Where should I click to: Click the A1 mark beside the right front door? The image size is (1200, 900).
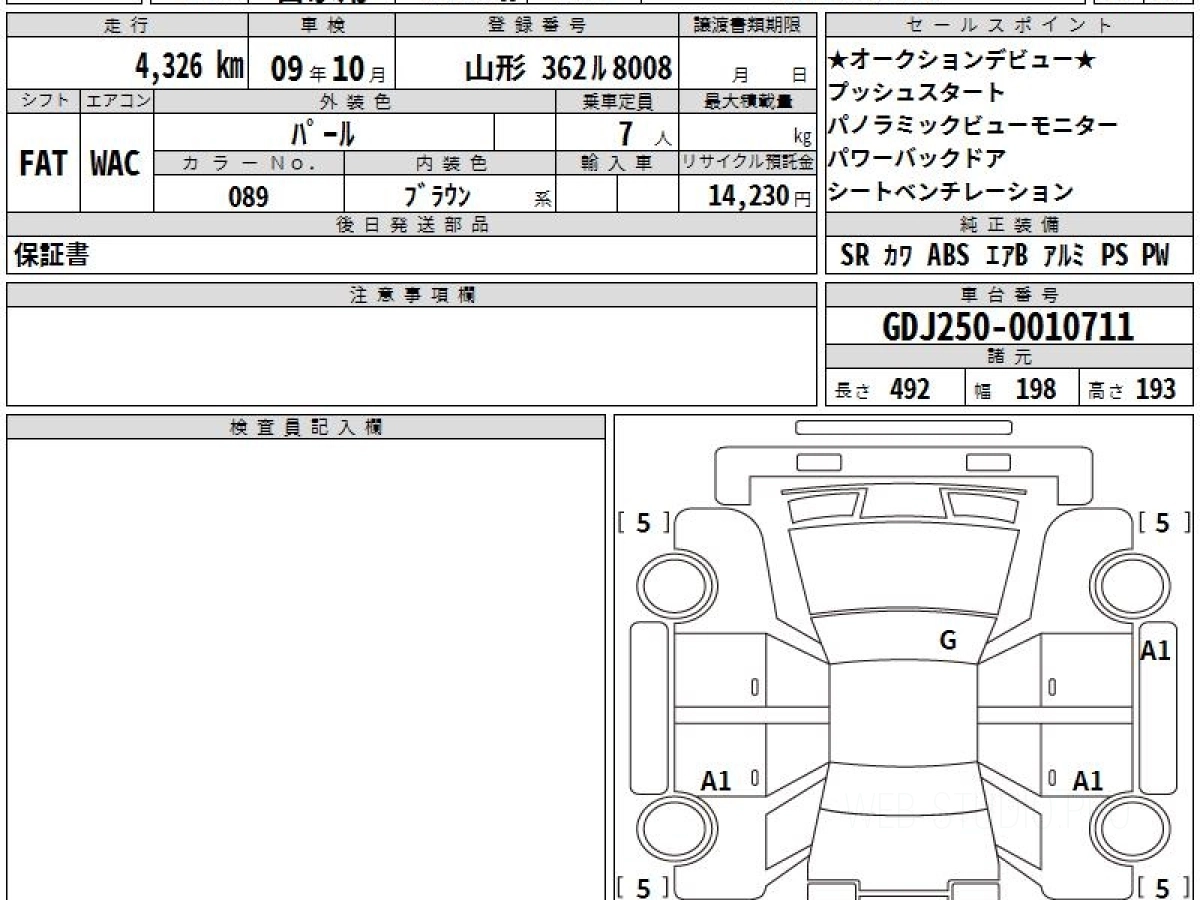click(1156, 651)
